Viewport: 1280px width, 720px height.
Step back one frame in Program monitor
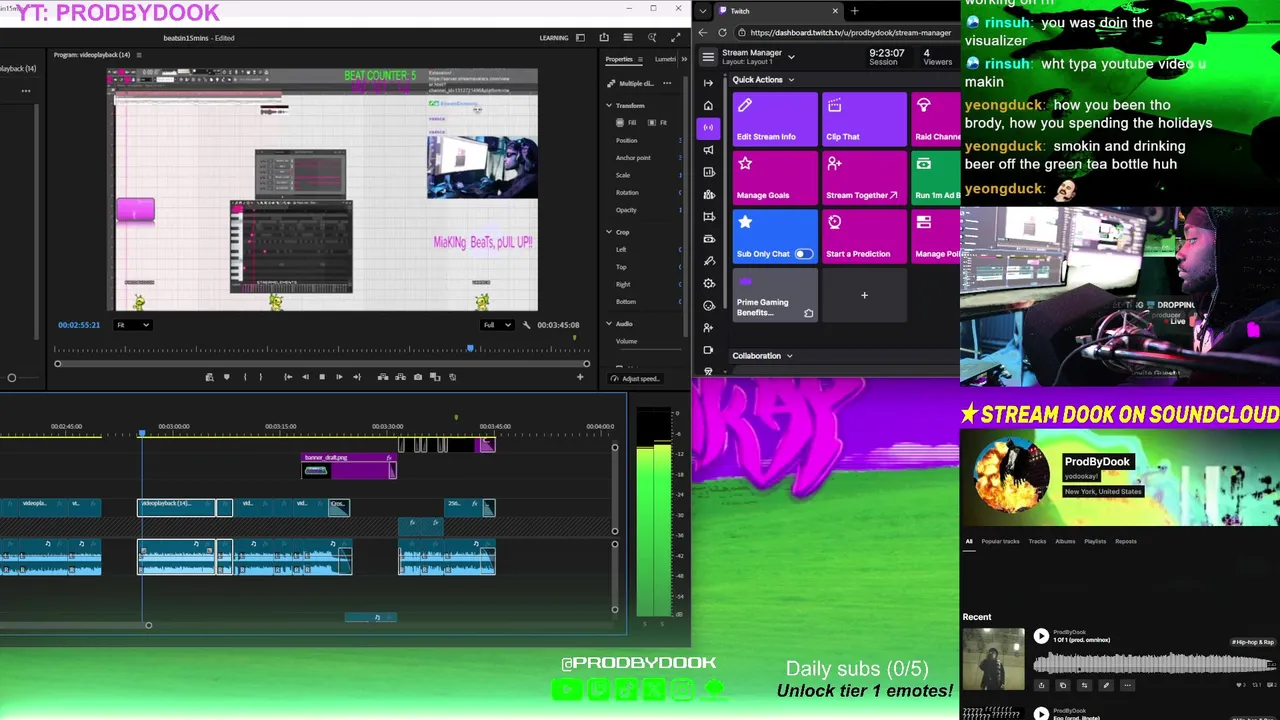[305, 377]
